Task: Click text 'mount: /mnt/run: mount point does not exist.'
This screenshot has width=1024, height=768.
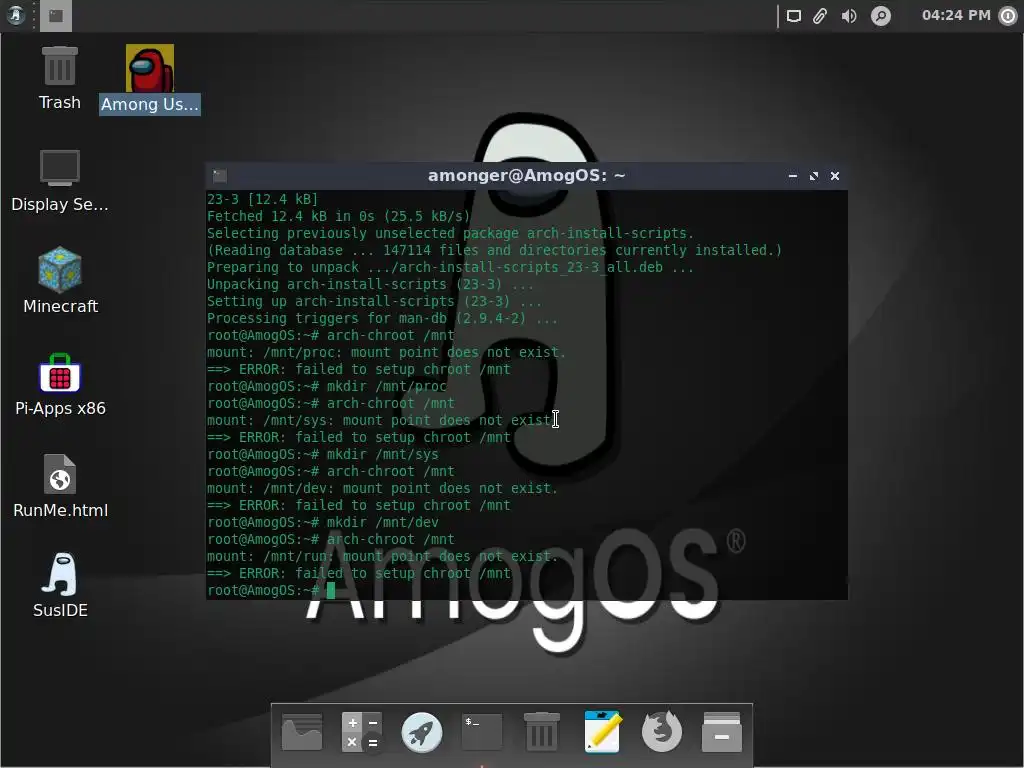Action: [x=383, y=556]
